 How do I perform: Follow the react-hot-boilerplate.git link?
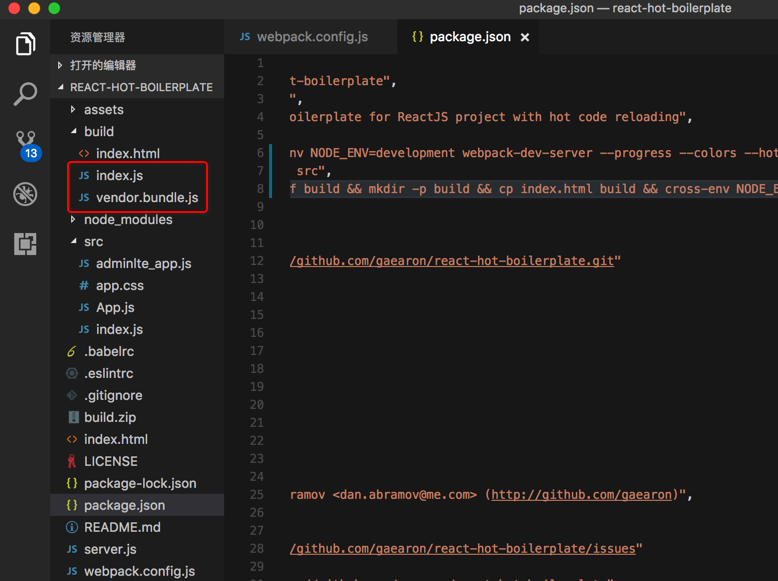[452, 261]
